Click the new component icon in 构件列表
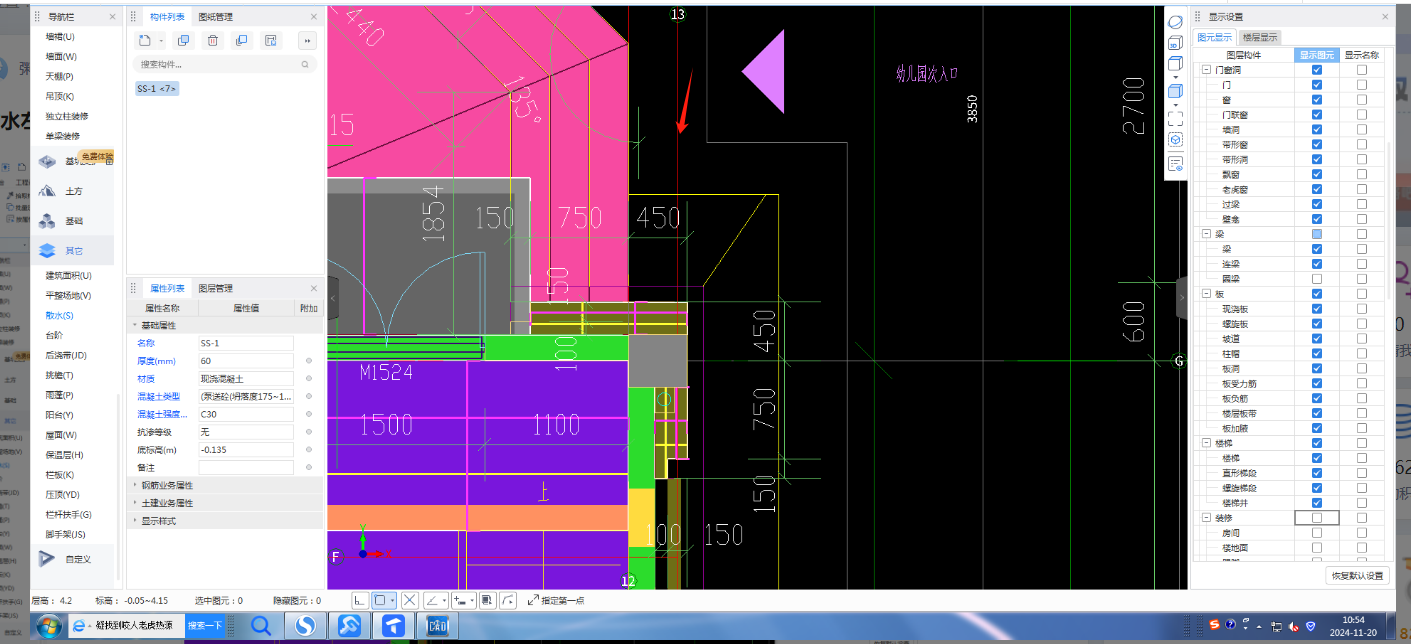The width and height of the screenshot is (1411, 644). click(145, 40)
